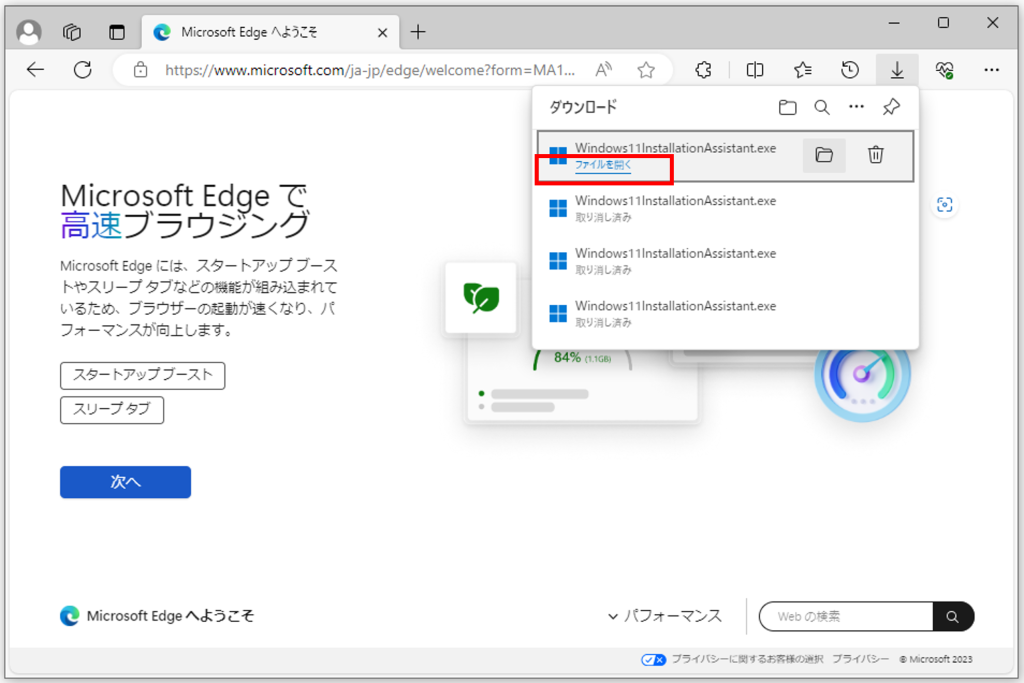Open browsing History icon
Screen dimensions: 1024x683
(850, 70)
